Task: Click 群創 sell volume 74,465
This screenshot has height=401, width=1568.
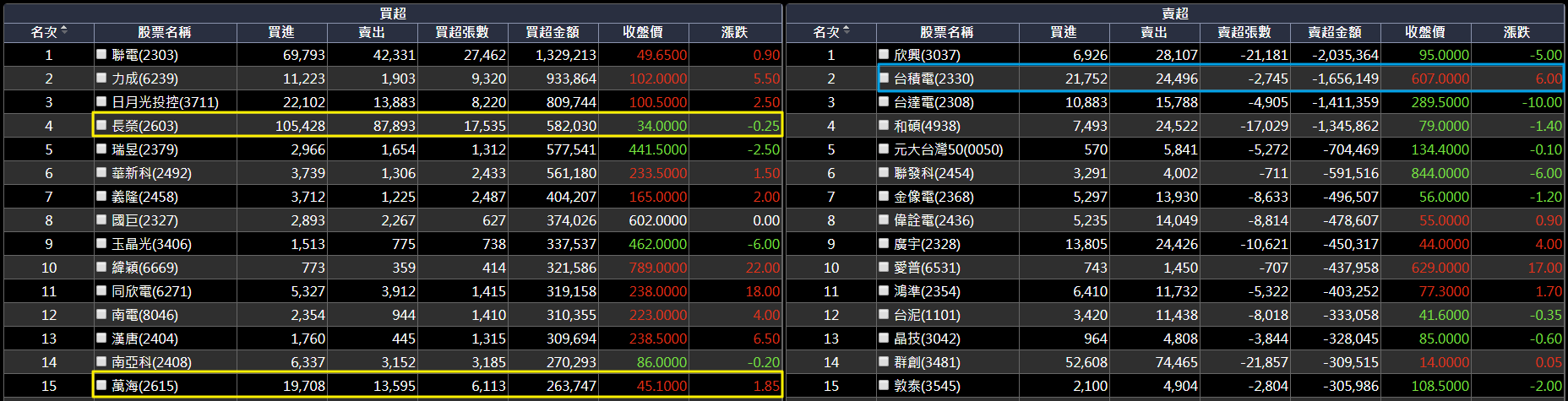Action: point(1176,362)
